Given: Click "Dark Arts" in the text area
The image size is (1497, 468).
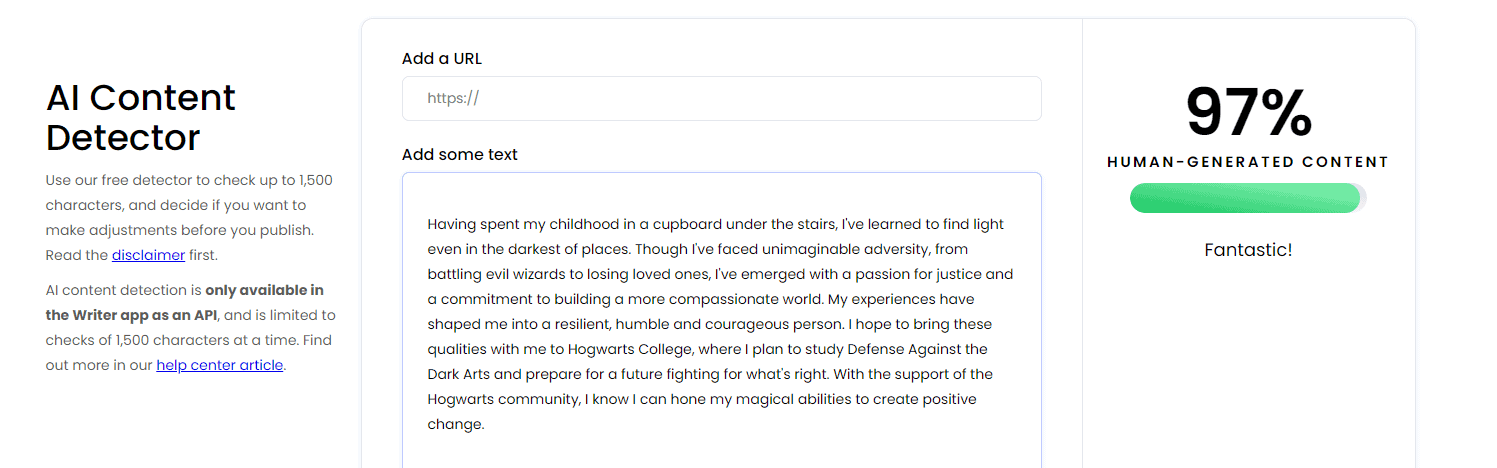Looking at the screenshot, I should 460,374.
